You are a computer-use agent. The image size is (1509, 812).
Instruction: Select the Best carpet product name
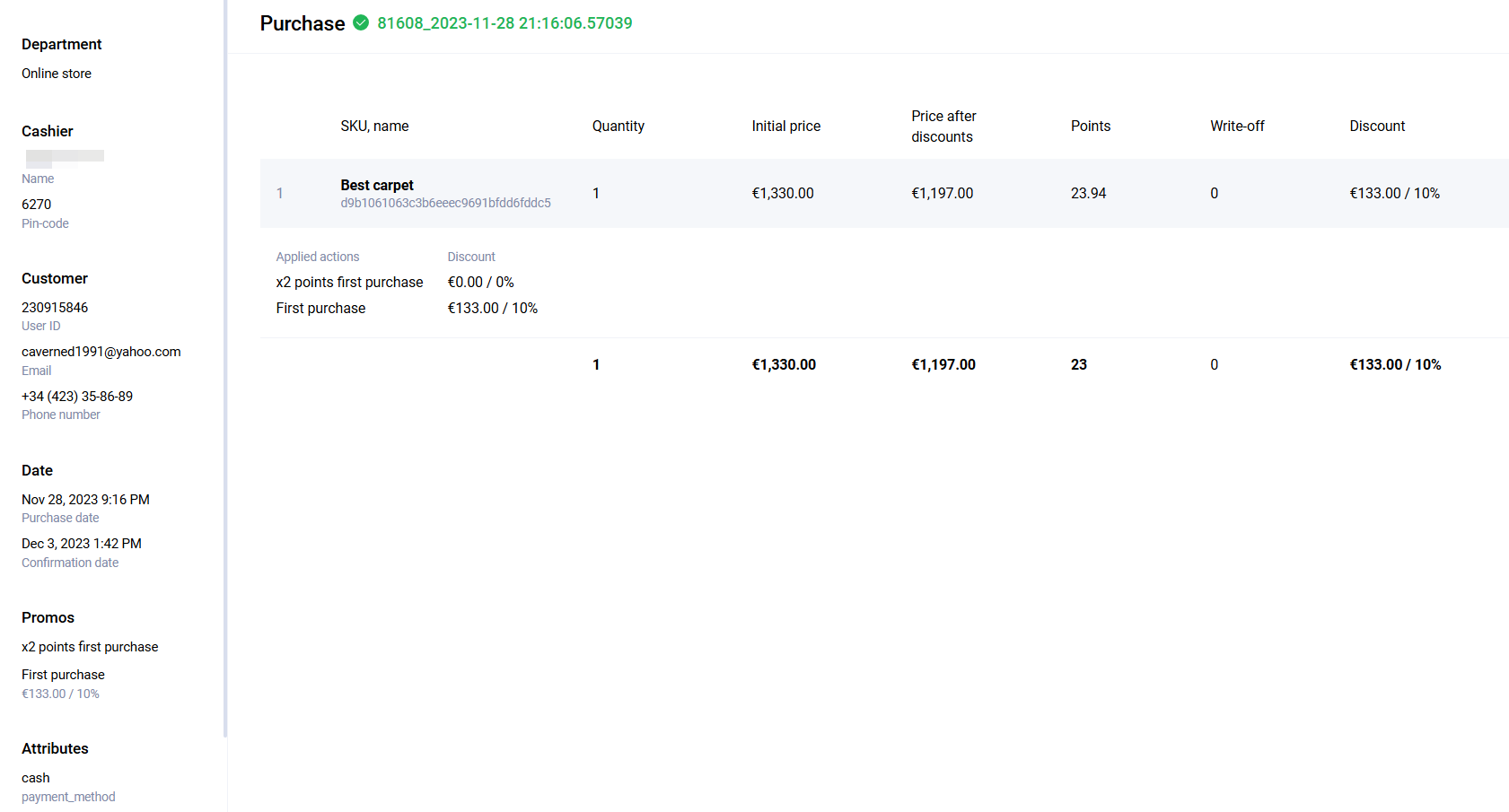(377, 185)
